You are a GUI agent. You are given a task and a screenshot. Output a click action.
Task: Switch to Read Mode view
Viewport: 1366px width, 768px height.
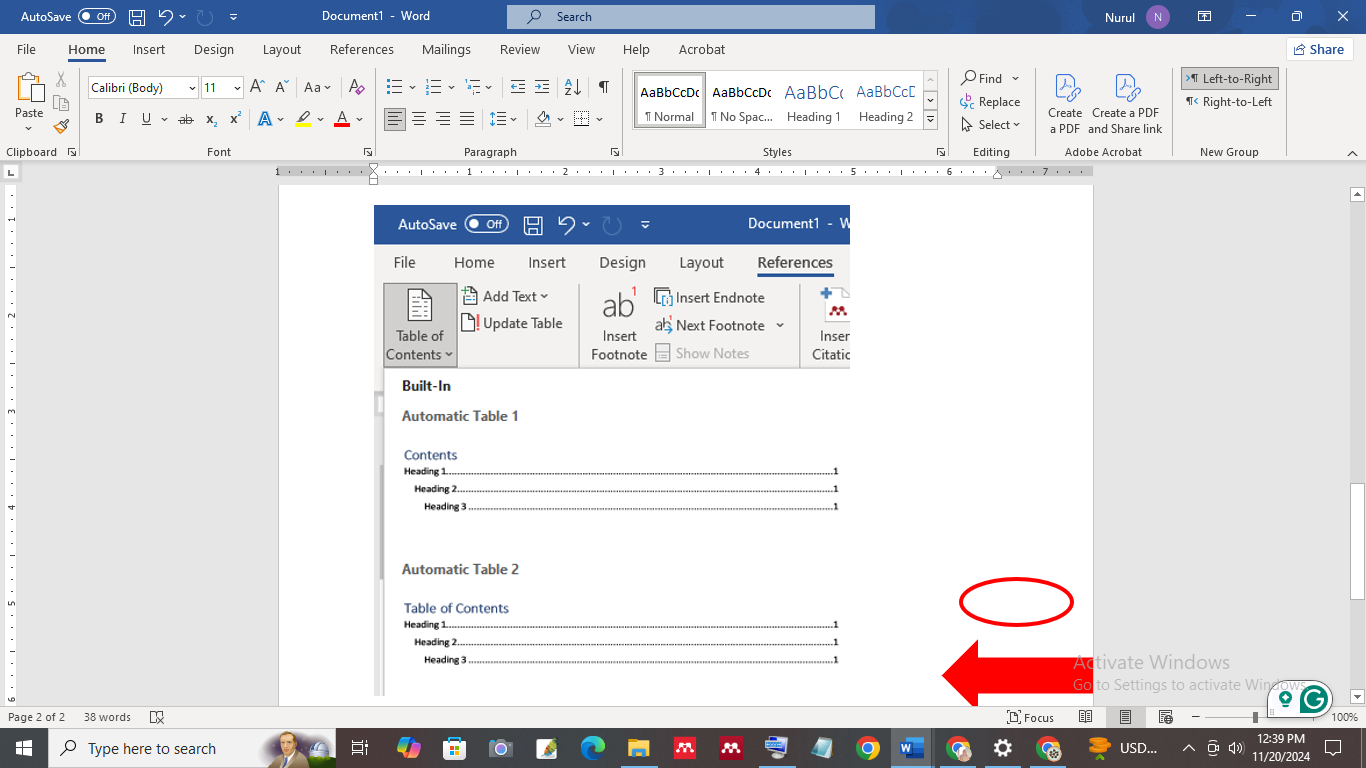(x=1085, y=717)
